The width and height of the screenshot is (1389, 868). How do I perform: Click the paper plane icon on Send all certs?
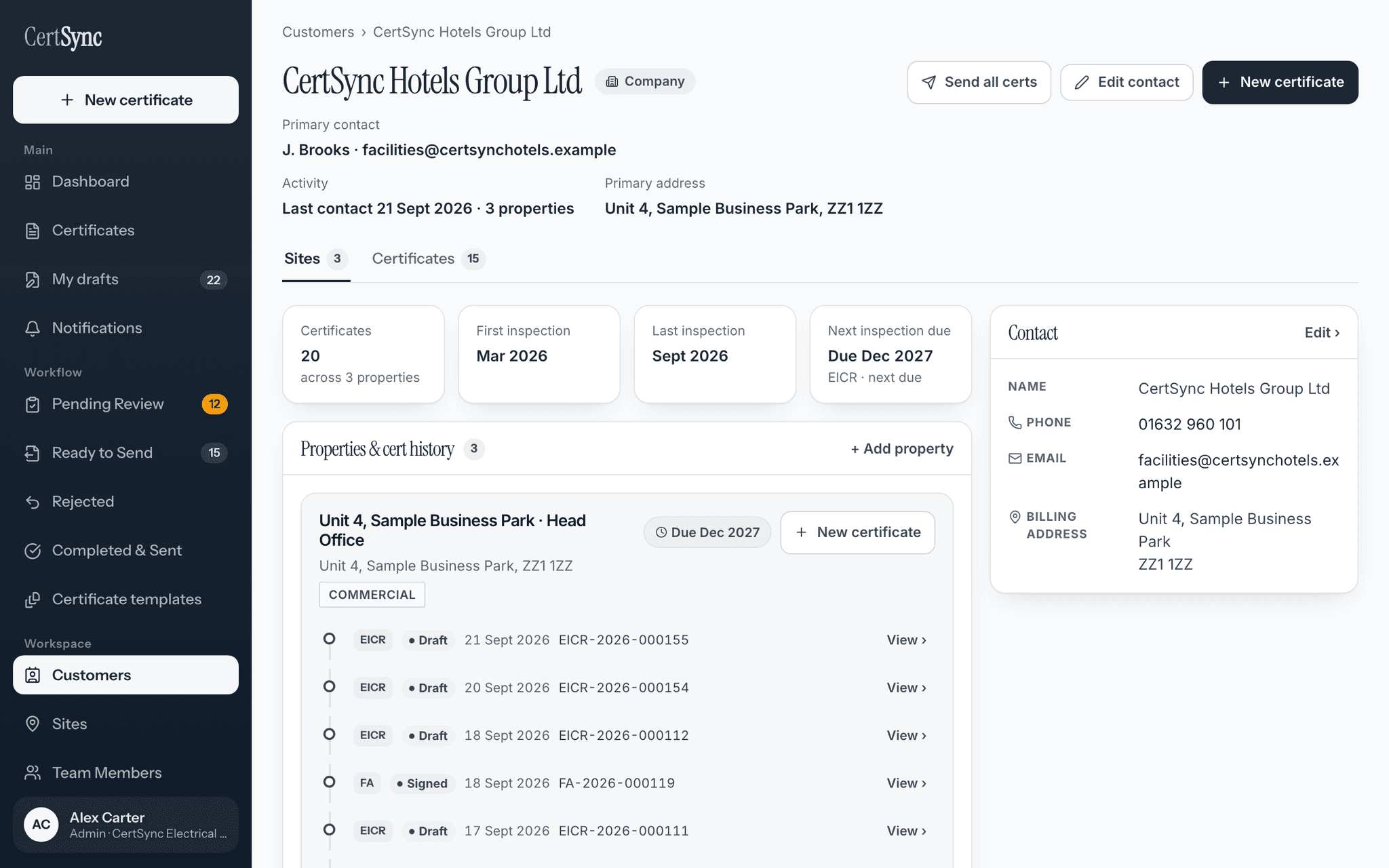coord(929,82)
